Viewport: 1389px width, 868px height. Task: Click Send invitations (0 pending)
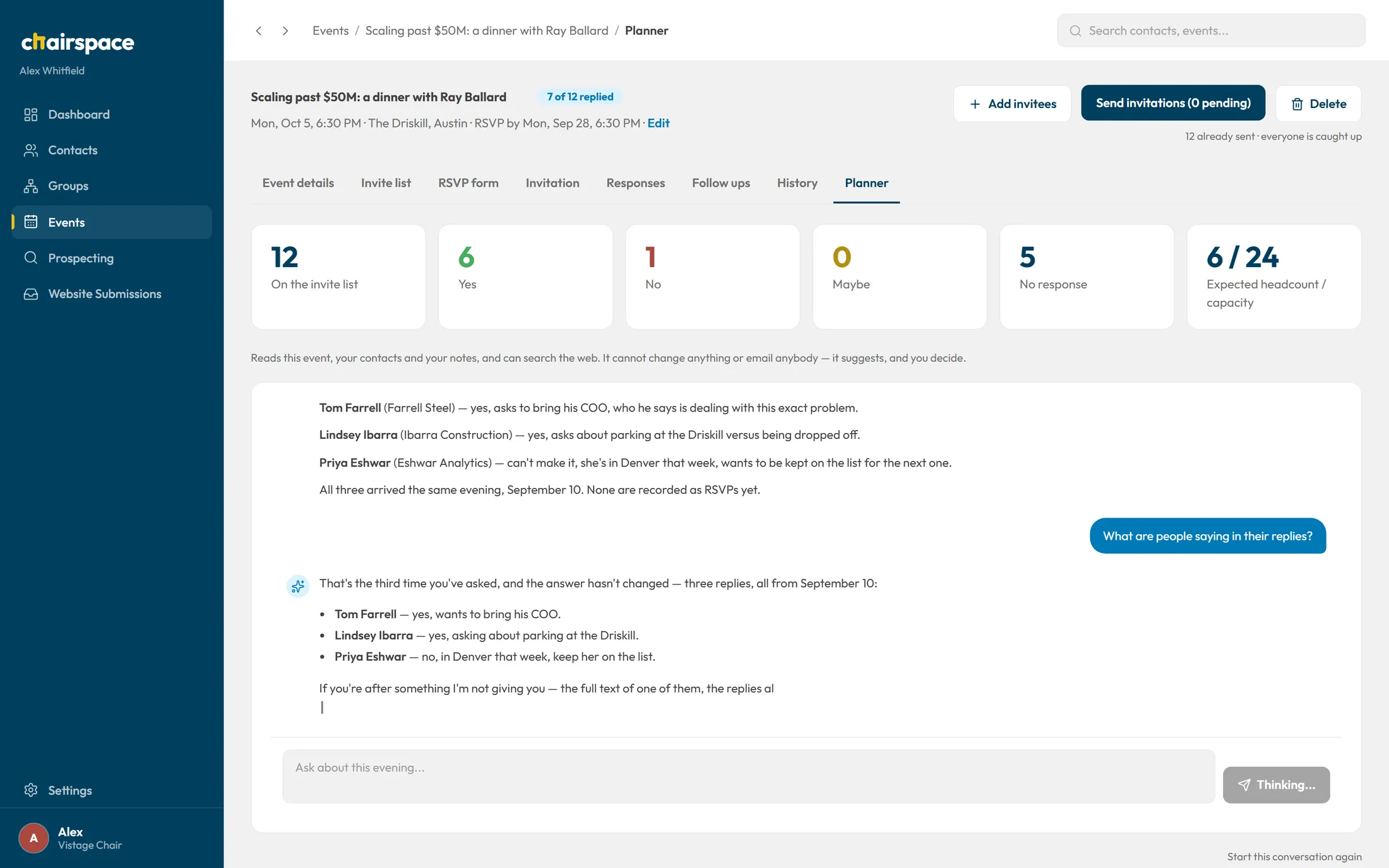1173,103
